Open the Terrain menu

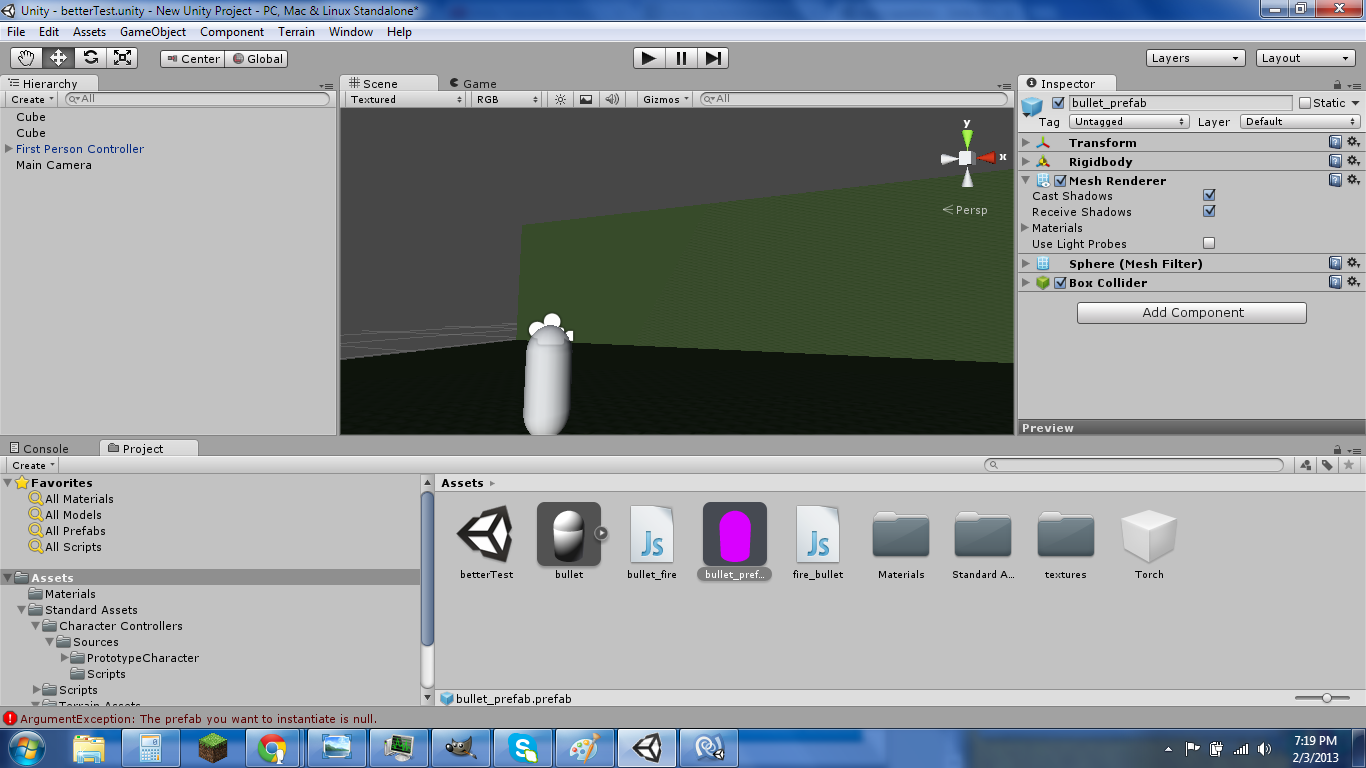click(x=296, y=32)
